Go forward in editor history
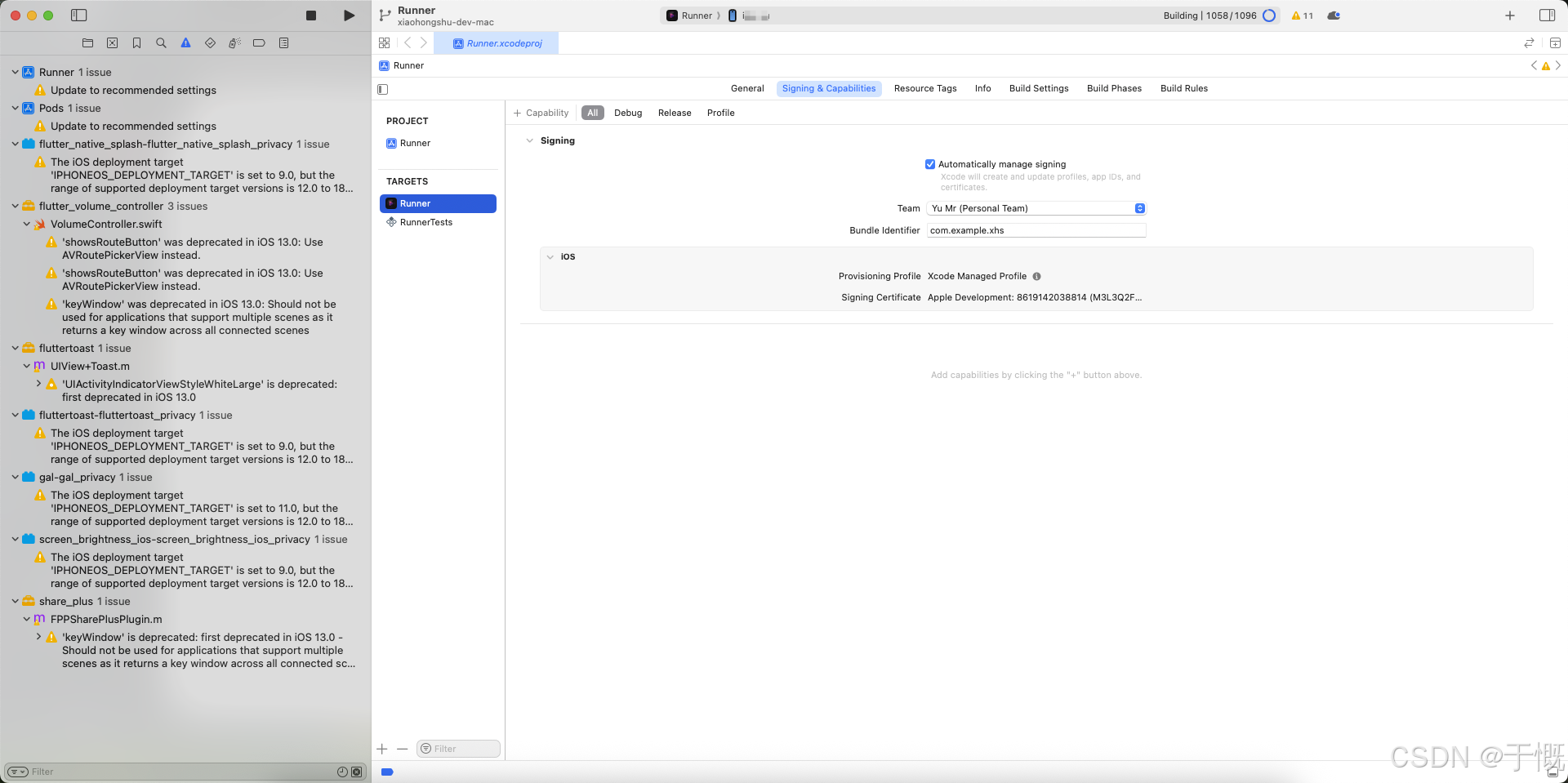The height and width of the screenshot is (783, 1568). click(423, 43)
